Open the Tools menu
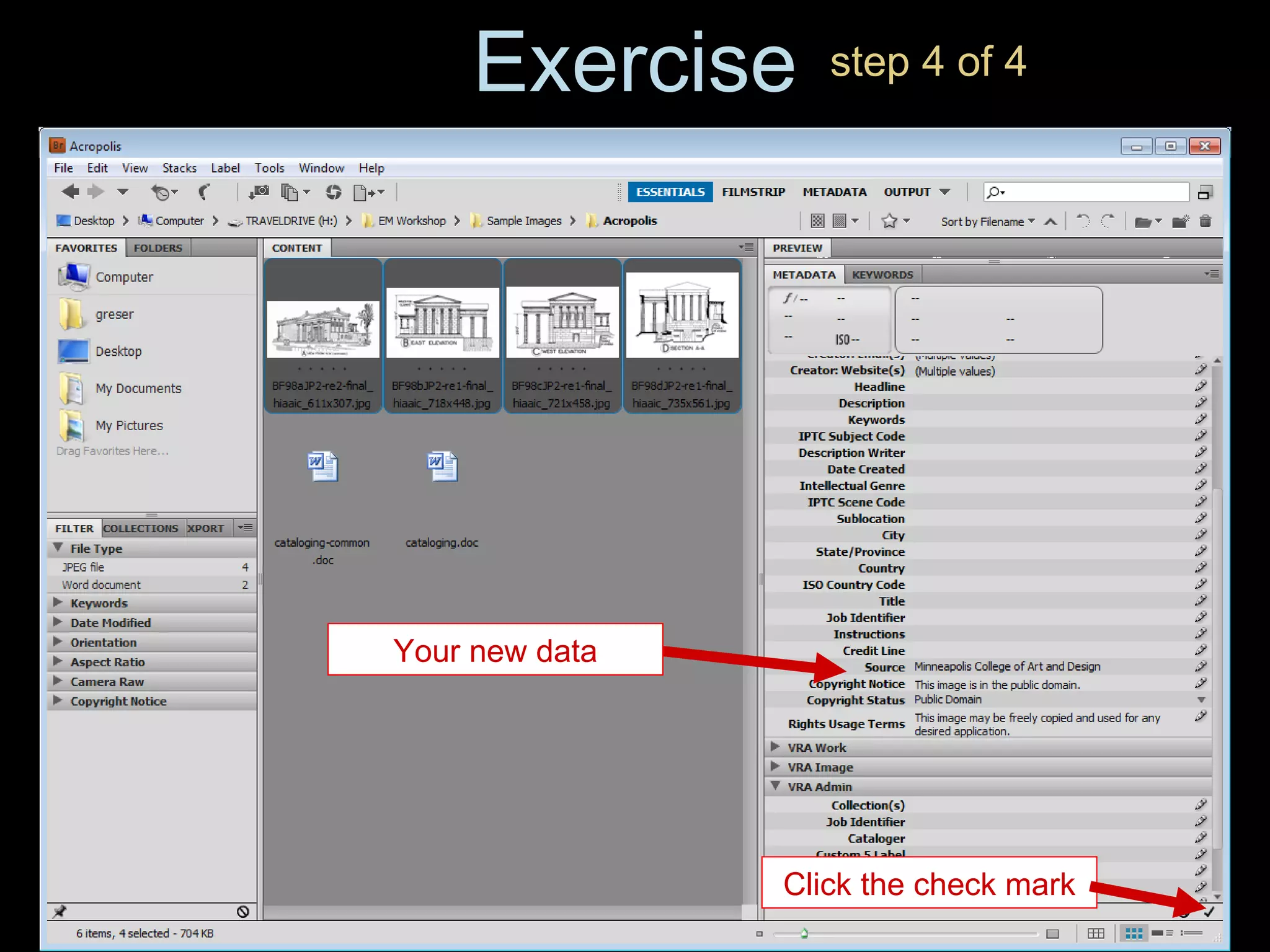 coord(269,168)
